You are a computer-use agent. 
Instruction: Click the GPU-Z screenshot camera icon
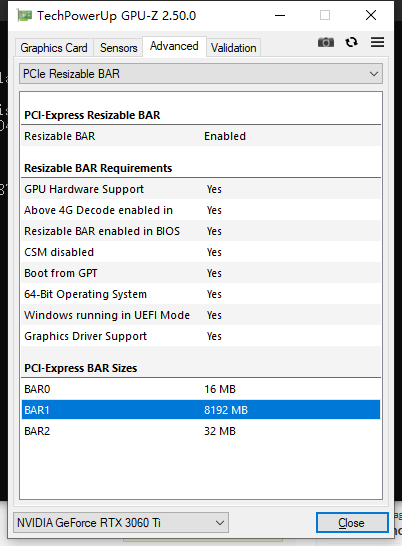(x=326, y=42)
